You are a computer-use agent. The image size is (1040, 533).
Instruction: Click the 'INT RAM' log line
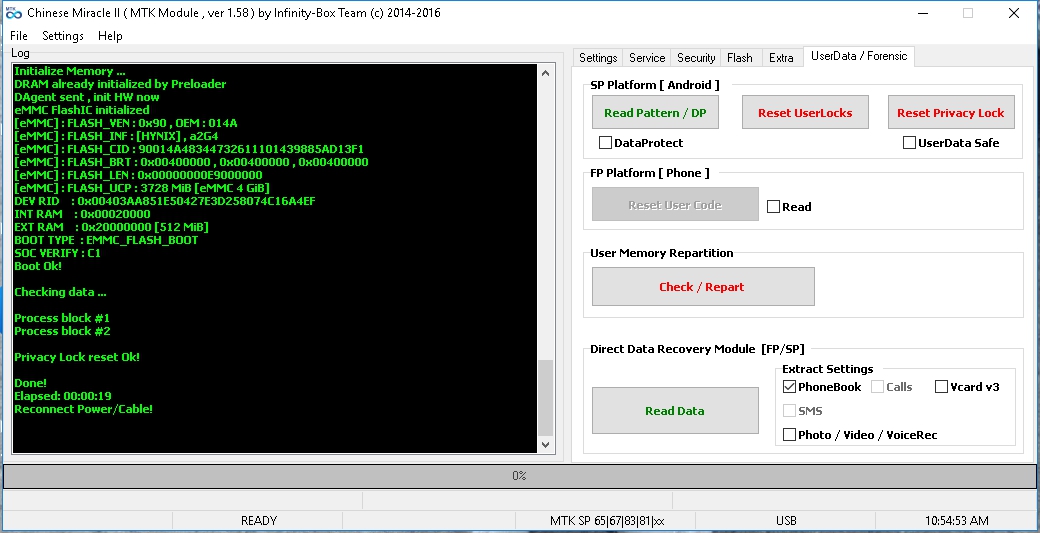point(82,214)
